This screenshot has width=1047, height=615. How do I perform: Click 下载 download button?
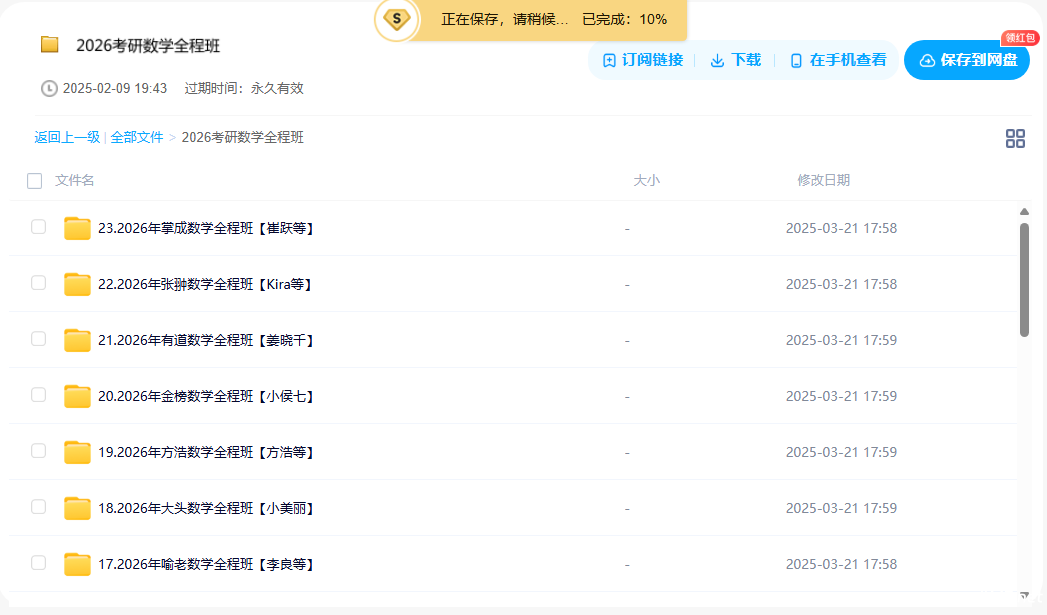click(x=735, y=60)
